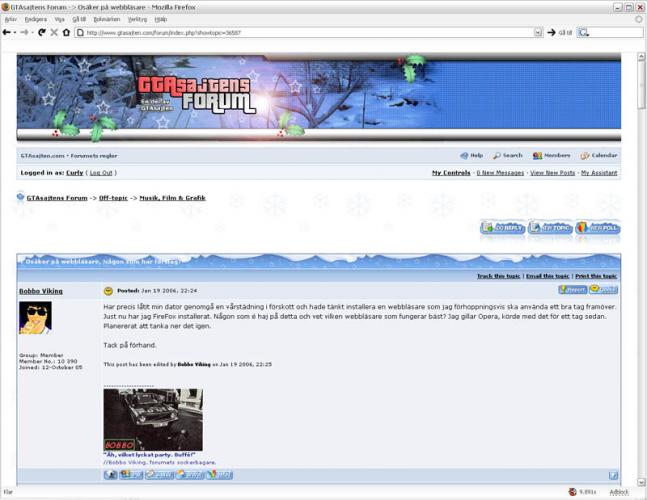Image resolution: width=647 pixels, height=500 pixels.
Task: Click Bobbo Viking's avatar image
Action: coord(35,317)
